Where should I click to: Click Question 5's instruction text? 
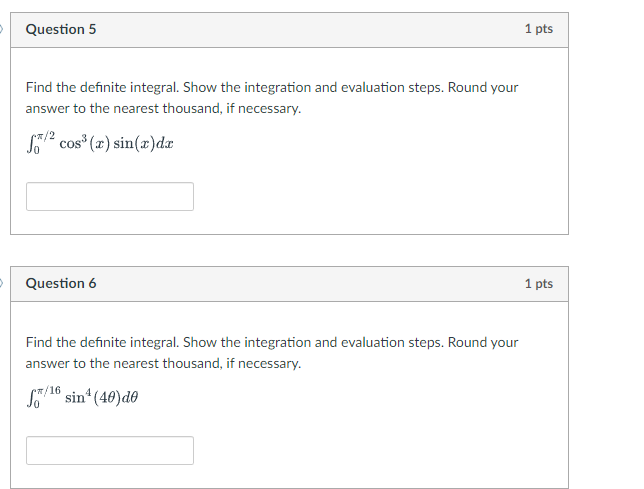[271, 98]
